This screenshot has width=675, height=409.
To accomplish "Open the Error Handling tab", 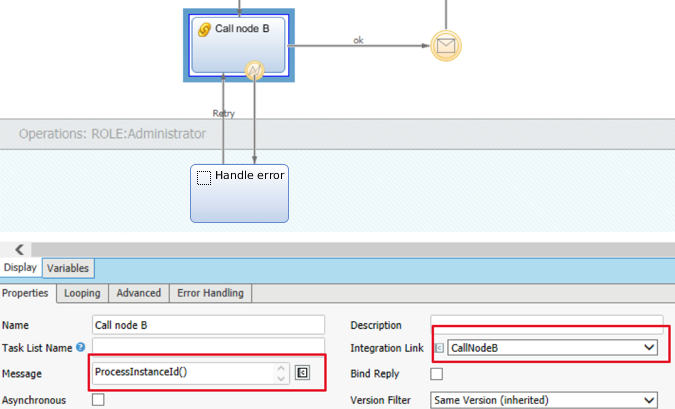I will click(211, 293).
